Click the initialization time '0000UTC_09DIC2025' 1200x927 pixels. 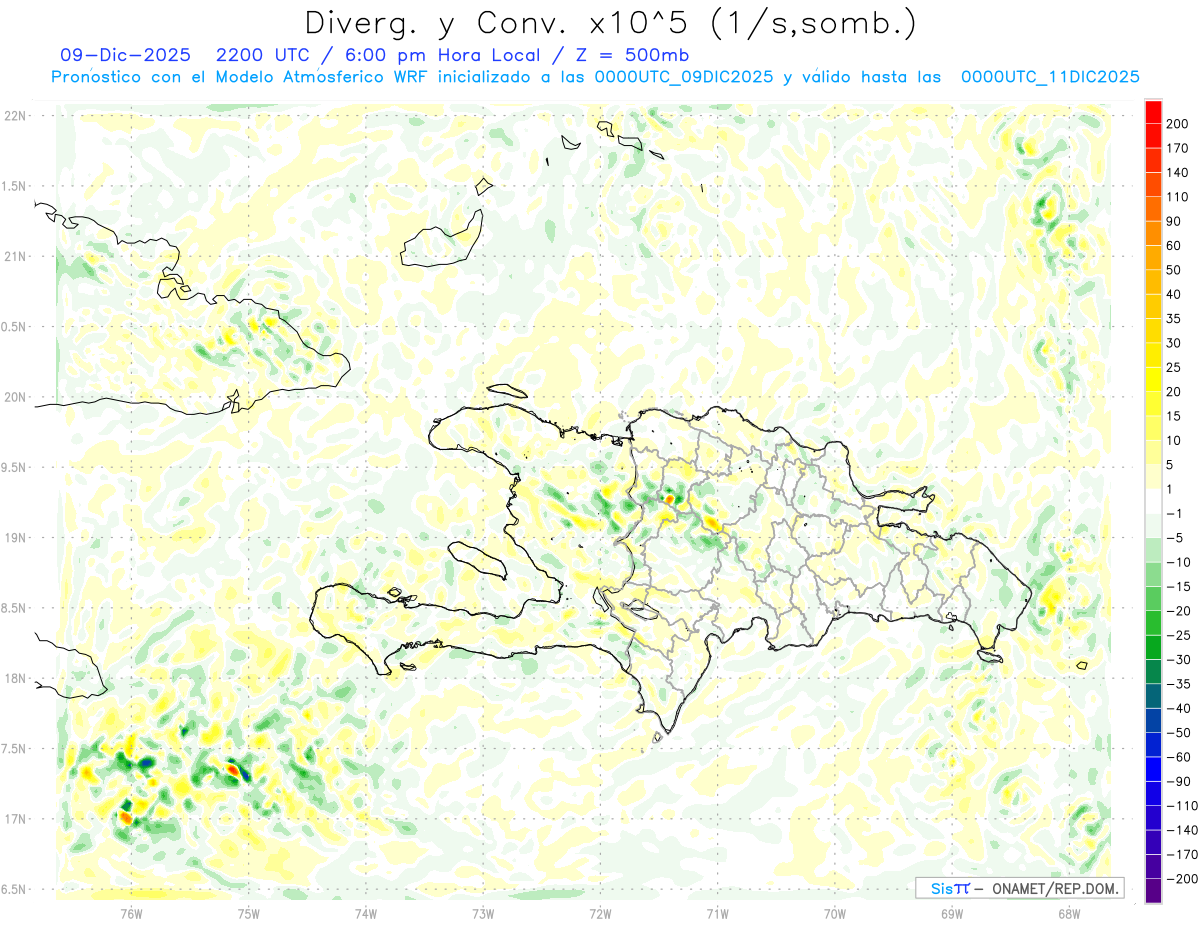(684, 77)
